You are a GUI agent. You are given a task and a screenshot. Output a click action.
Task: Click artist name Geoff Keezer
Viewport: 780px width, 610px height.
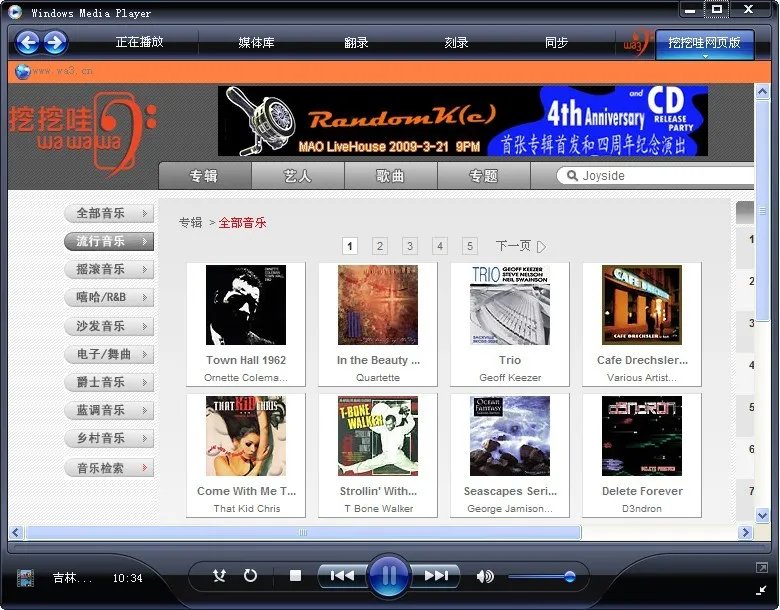(x=510, y=378)
